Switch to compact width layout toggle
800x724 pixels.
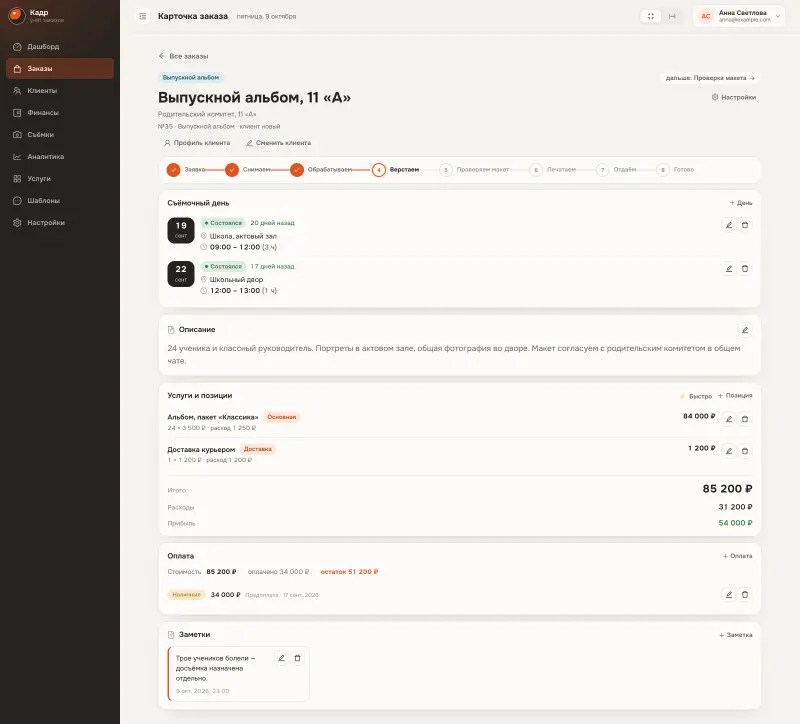tap(651, 16)
